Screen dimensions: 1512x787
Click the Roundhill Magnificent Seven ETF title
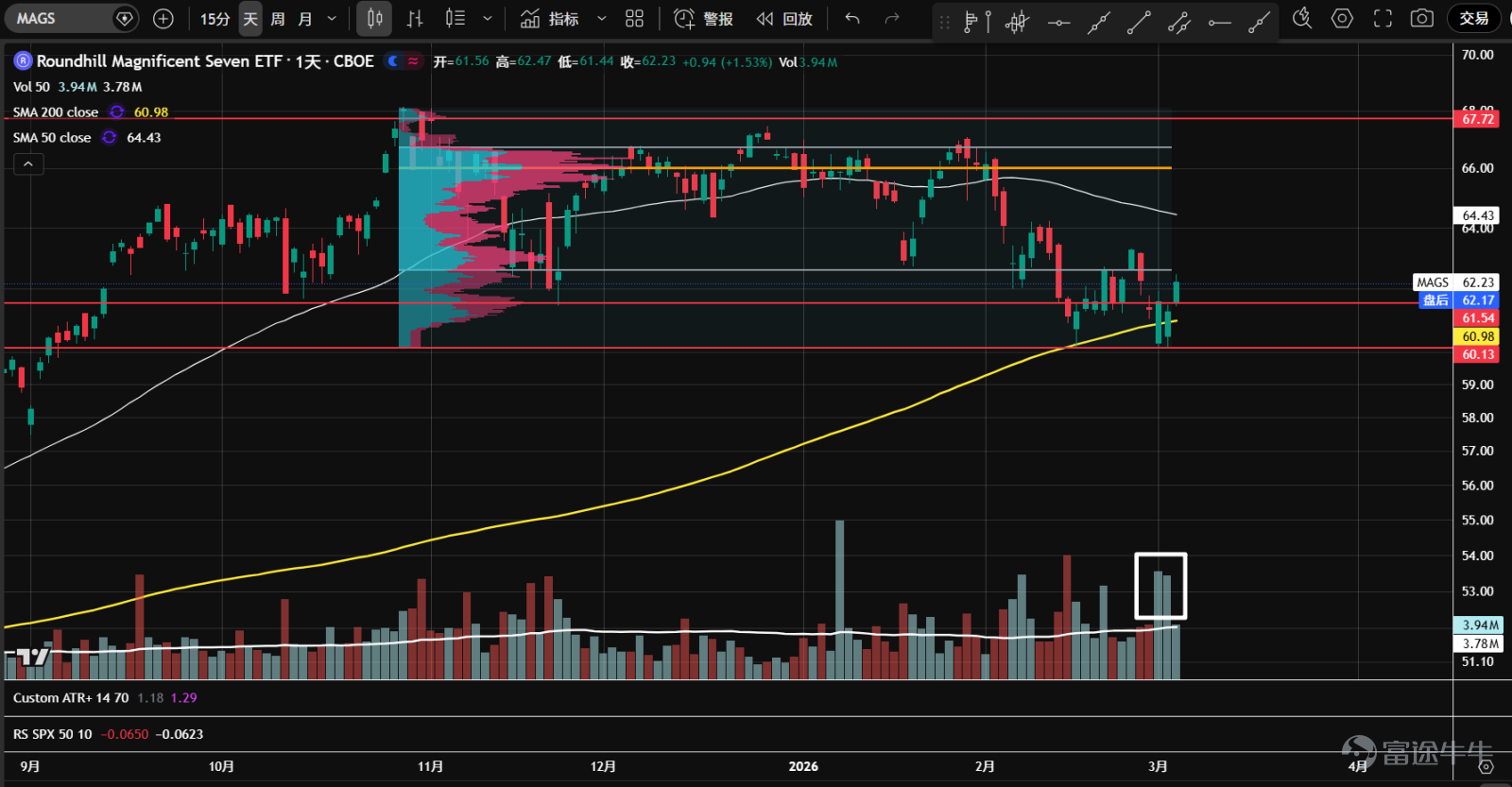pos(205,61)
